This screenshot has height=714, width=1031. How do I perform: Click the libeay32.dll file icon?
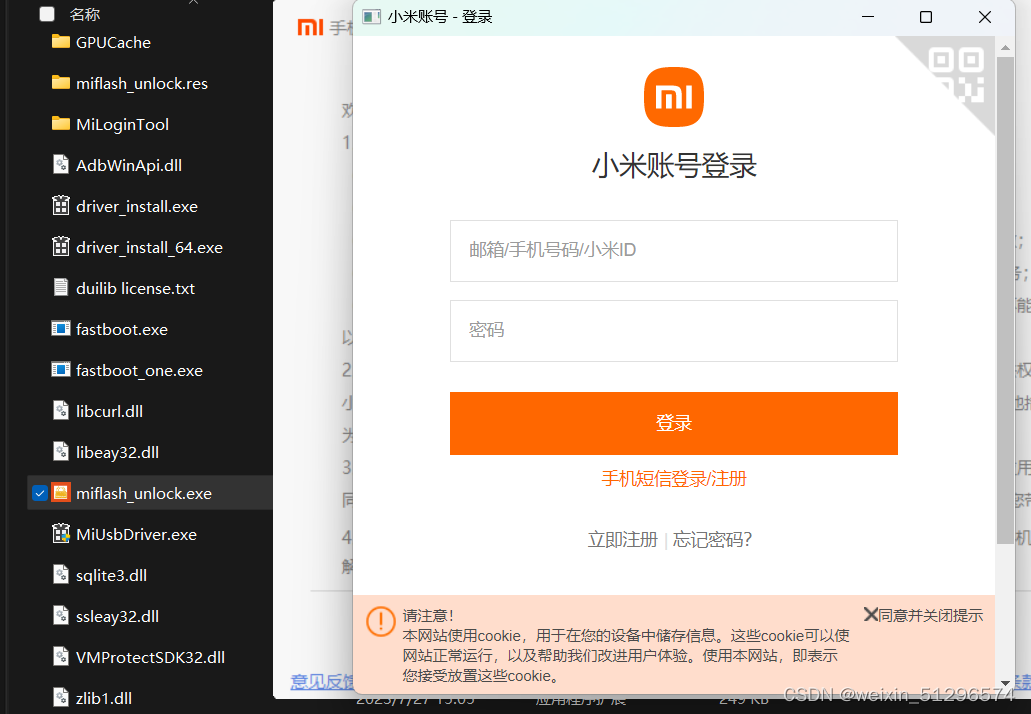coord(60,452)
